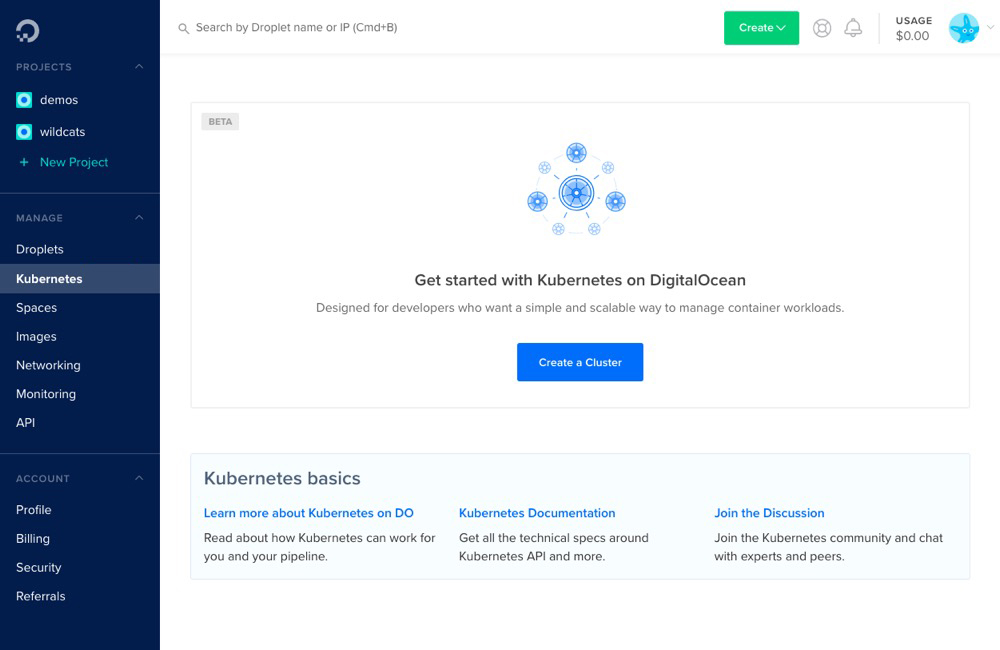Open the Kubernetes Documentation link
Image resolution: width=1000 pixels, height=650 pixels.
click(x=537, y=513)
